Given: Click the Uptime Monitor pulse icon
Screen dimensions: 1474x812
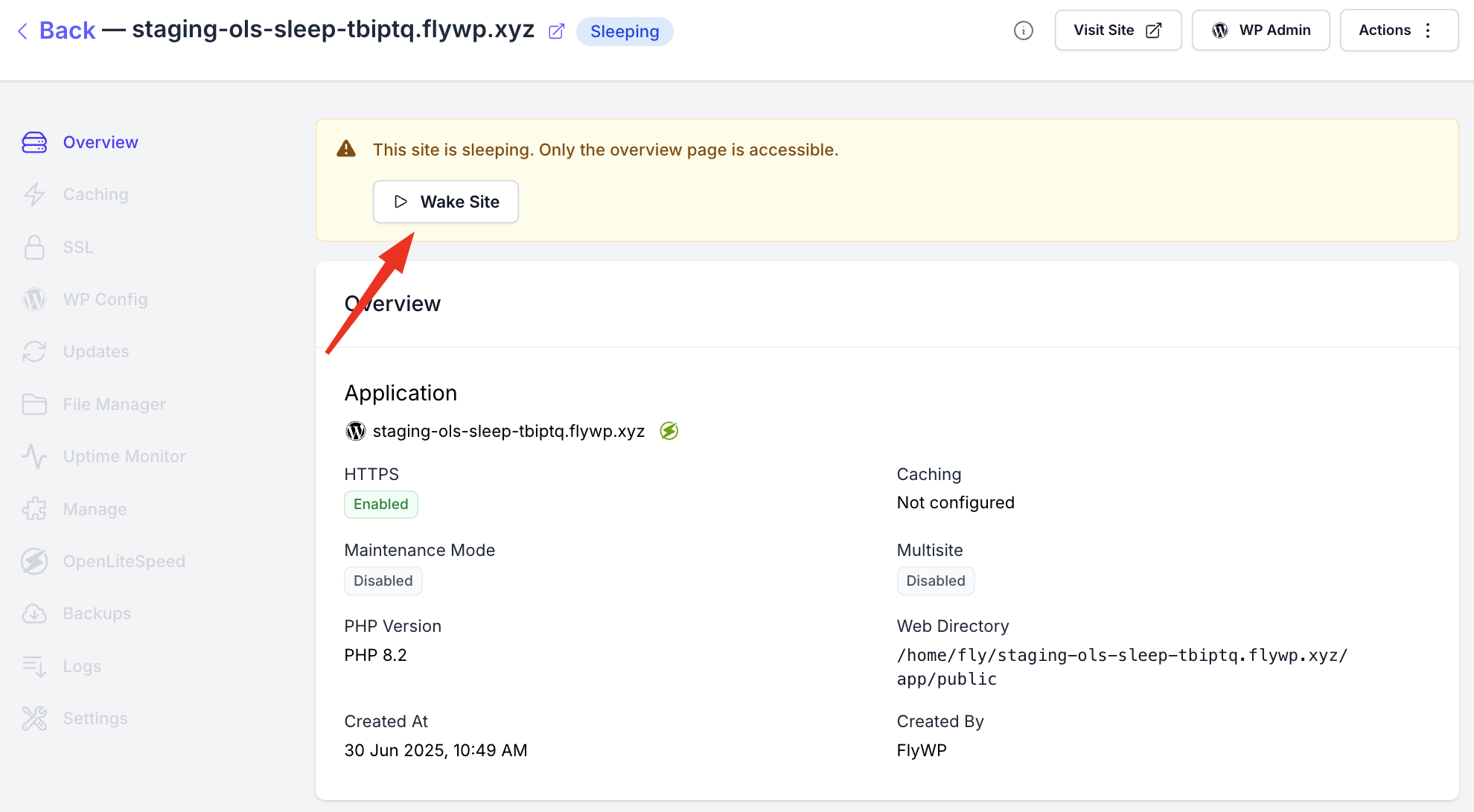Looking at the screenshot, I should (x=34, y=456).
